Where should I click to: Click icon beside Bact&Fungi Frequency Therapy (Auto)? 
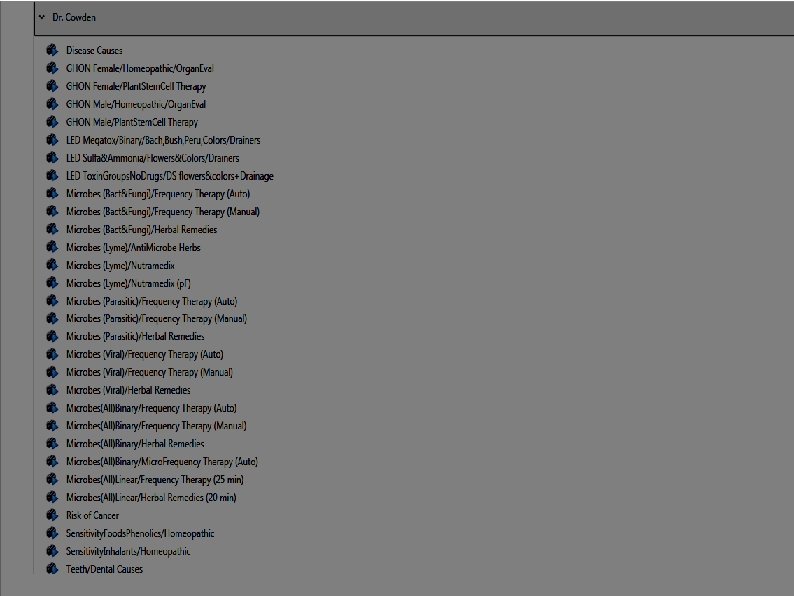[x=52, y=193]
